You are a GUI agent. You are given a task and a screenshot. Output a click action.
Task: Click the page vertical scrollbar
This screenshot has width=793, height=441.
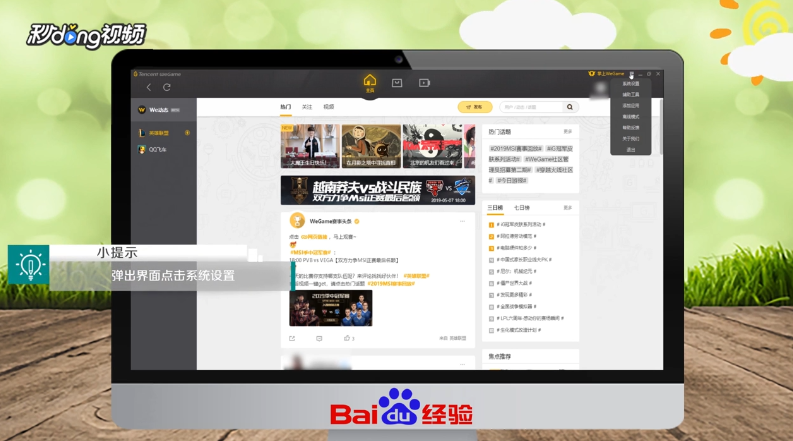[x=661, y=126]
